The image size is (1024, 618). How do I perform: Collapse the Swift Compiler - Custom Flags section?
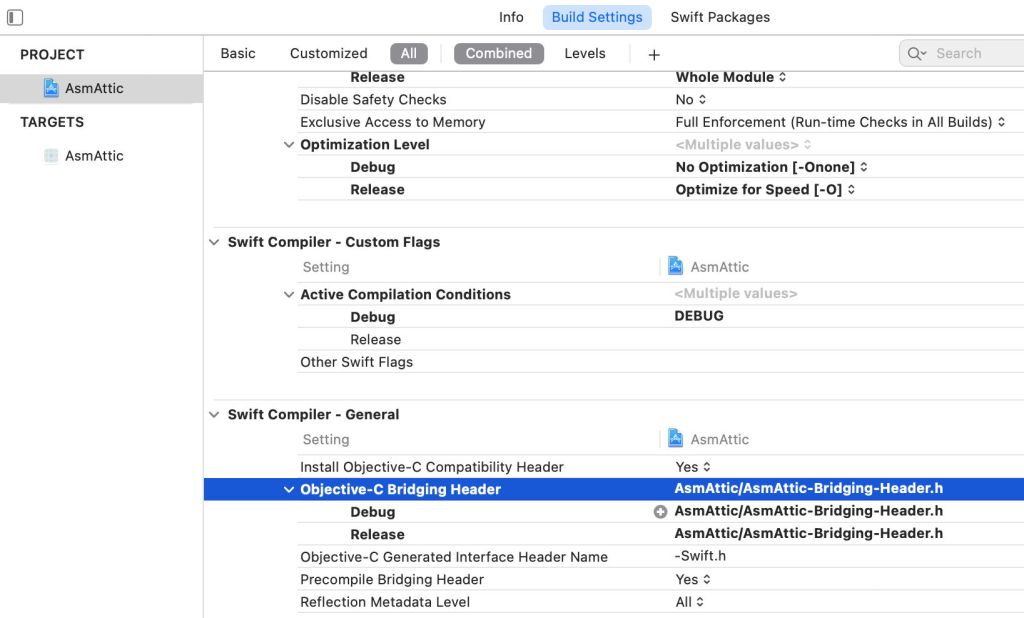coord(214,242)
